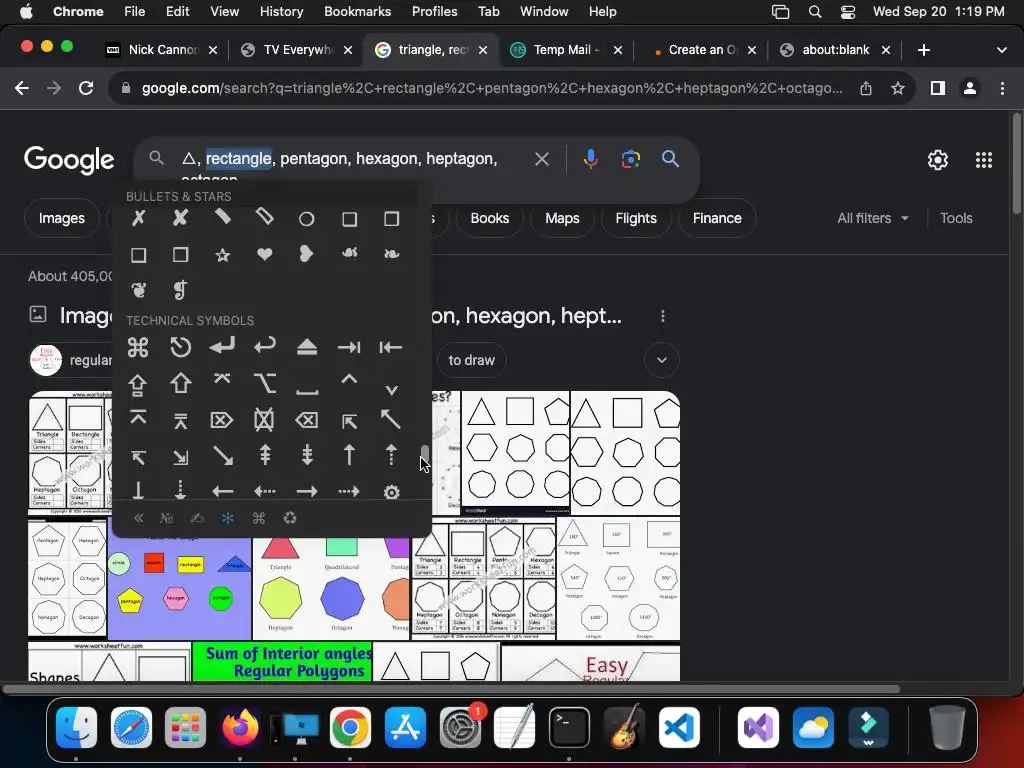Open the Google apps grid
This screenshot has height=768, width=1024.
(x=984, y=160)
